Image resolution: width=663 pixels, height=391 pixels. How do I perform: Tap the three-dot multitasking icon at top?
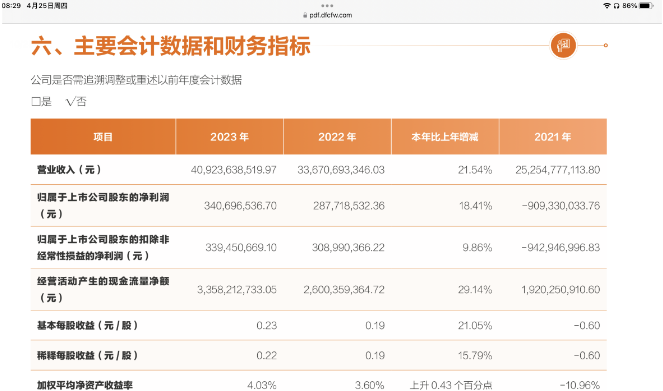(327, 5)
